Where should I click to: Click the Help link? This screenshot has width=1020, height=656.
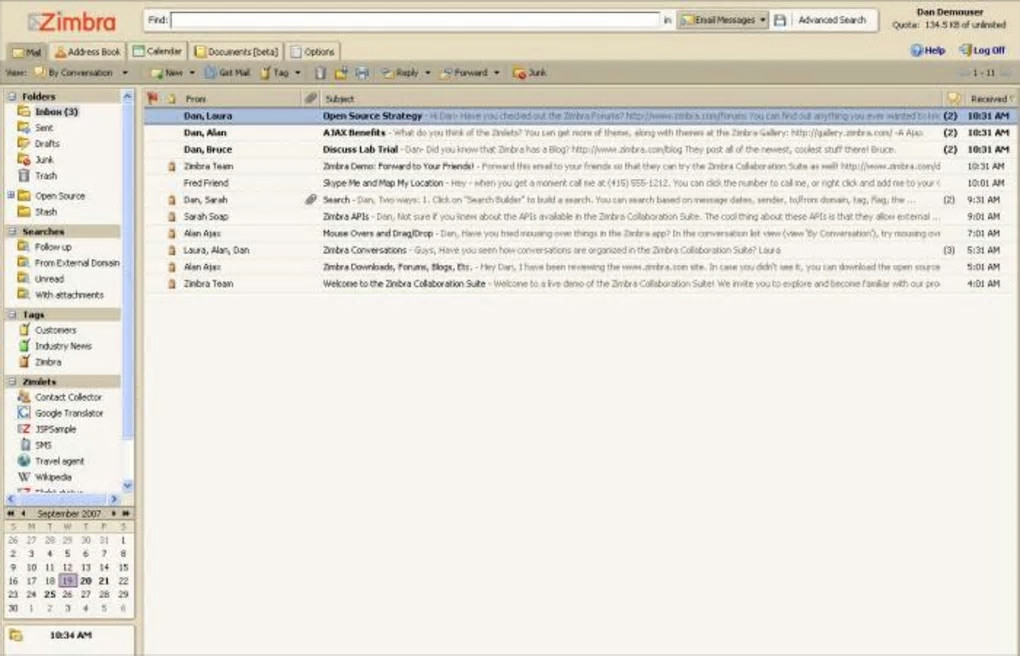[x=928, y=50]
